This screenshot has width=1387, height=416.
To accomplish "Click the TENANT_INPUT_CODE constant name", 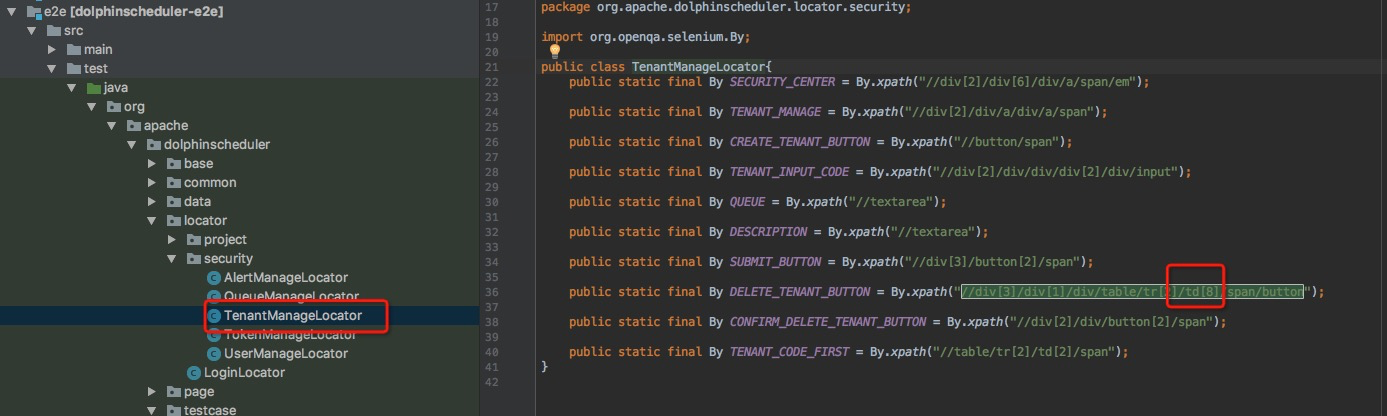I will coord(789,172).
